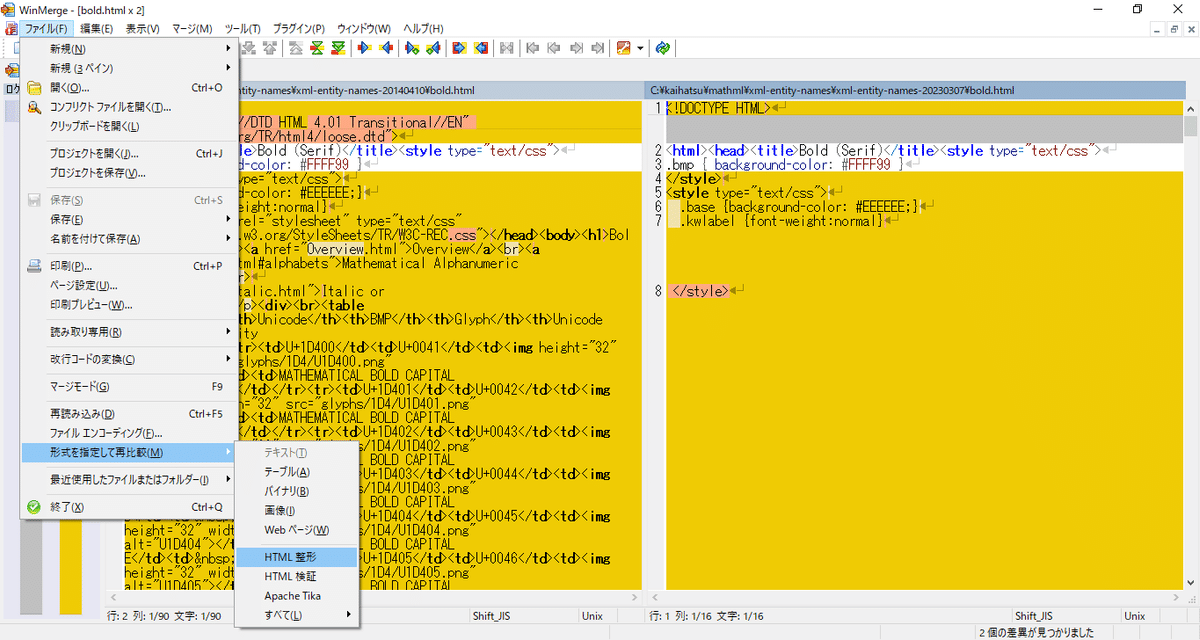Select HTML 整形 in the submenu
Viewport: 1200px width, 640px height.
point(296,557)
